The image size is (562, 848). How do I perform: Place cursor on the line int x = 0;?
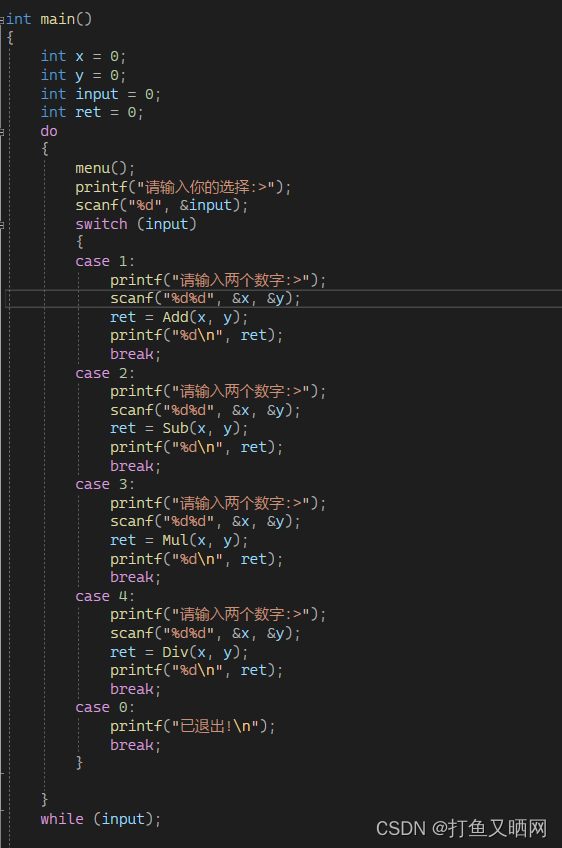pos(83,56)
